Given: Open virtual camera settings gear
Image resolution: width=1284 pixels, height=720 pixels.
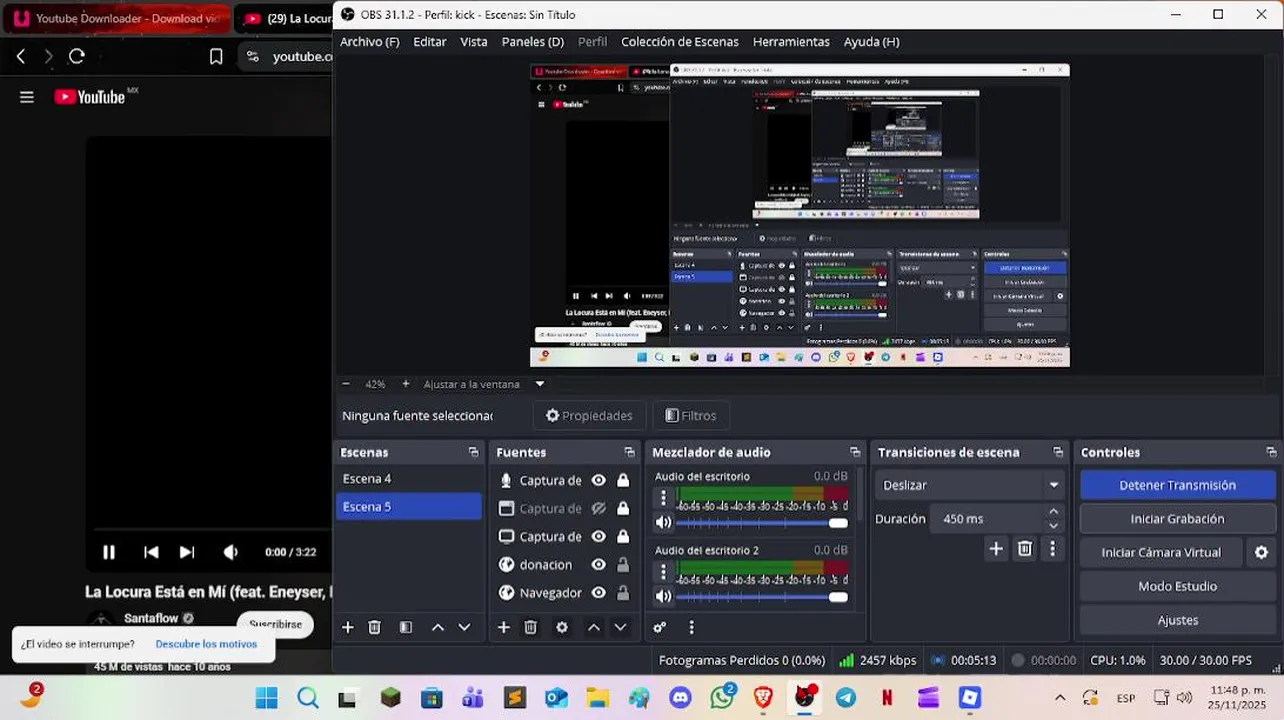Looking at the screenshot, I should click(1261, 552).
